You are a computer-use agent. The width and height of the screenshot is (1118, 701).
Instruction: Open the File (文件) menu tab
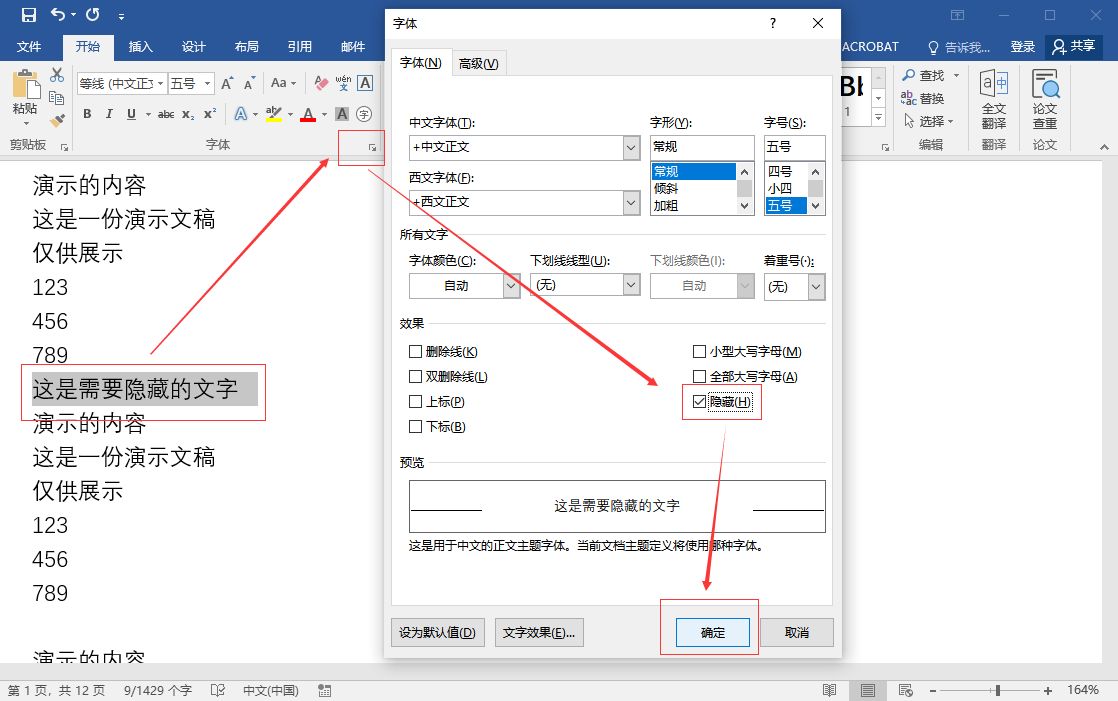[x=29, y=46]
